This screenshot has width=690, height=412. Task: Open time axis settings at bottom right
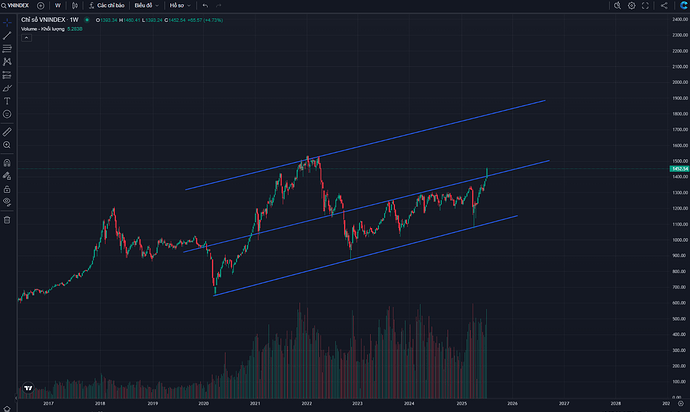click(x=681, y=403)
